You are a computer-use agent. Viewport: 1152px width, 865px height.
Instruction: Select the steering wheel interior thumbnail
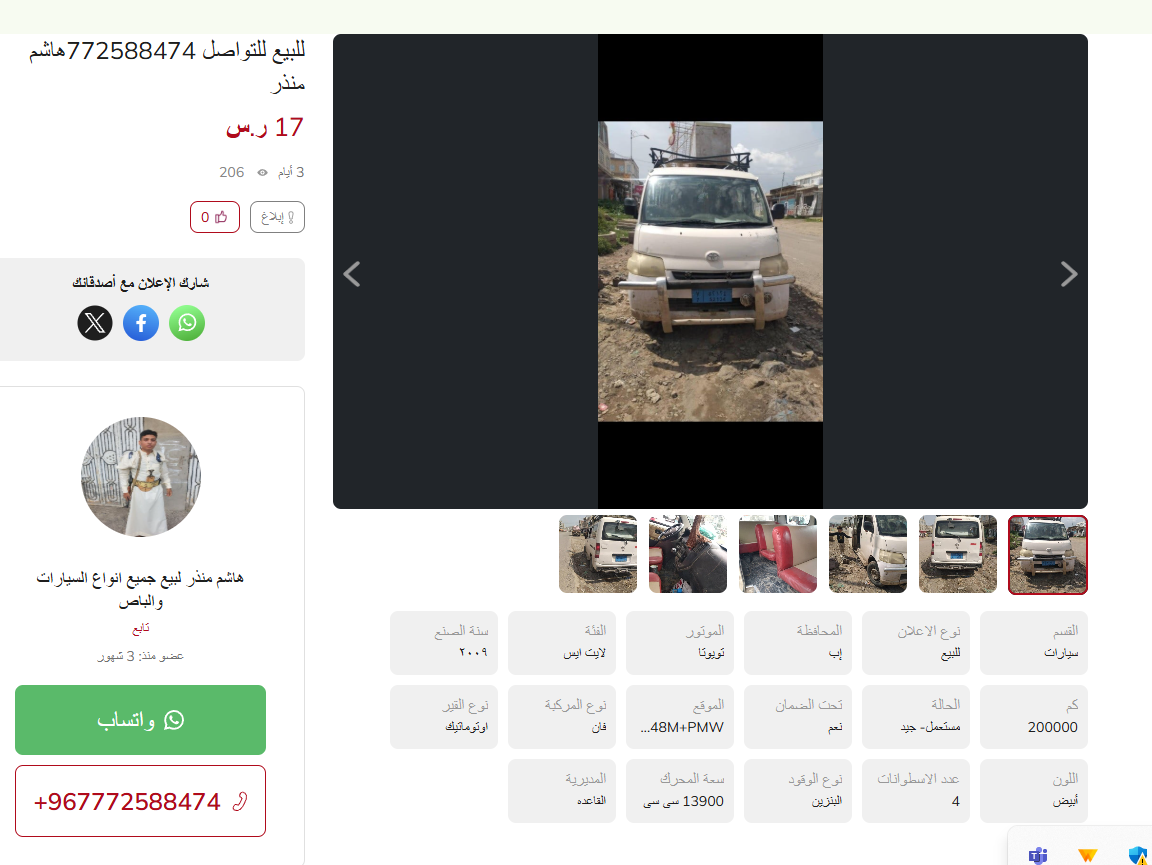688,554
